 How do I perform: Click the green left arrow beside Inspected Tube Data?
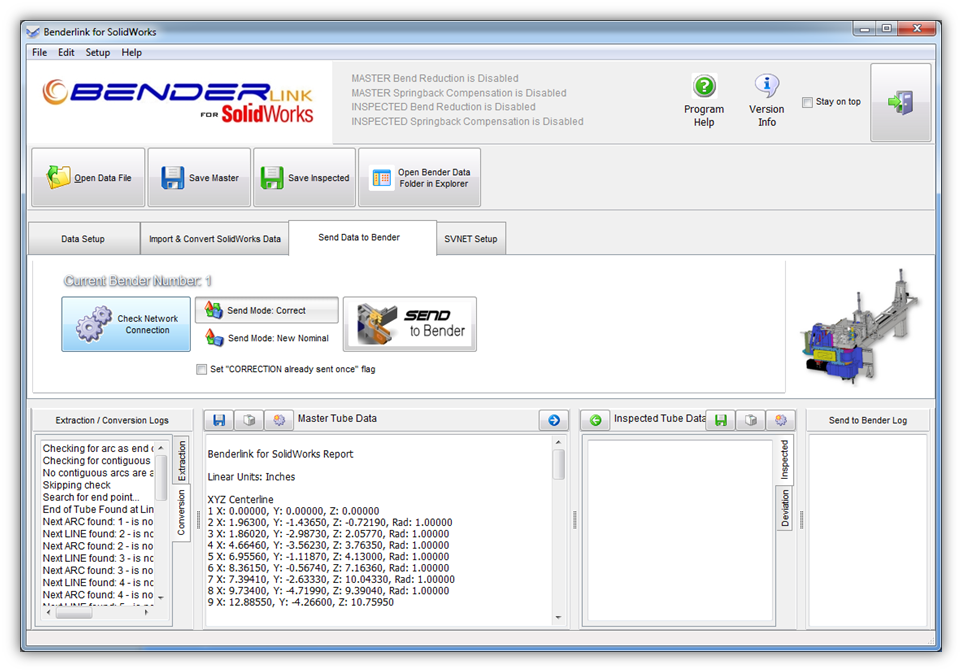pos(595,420)
